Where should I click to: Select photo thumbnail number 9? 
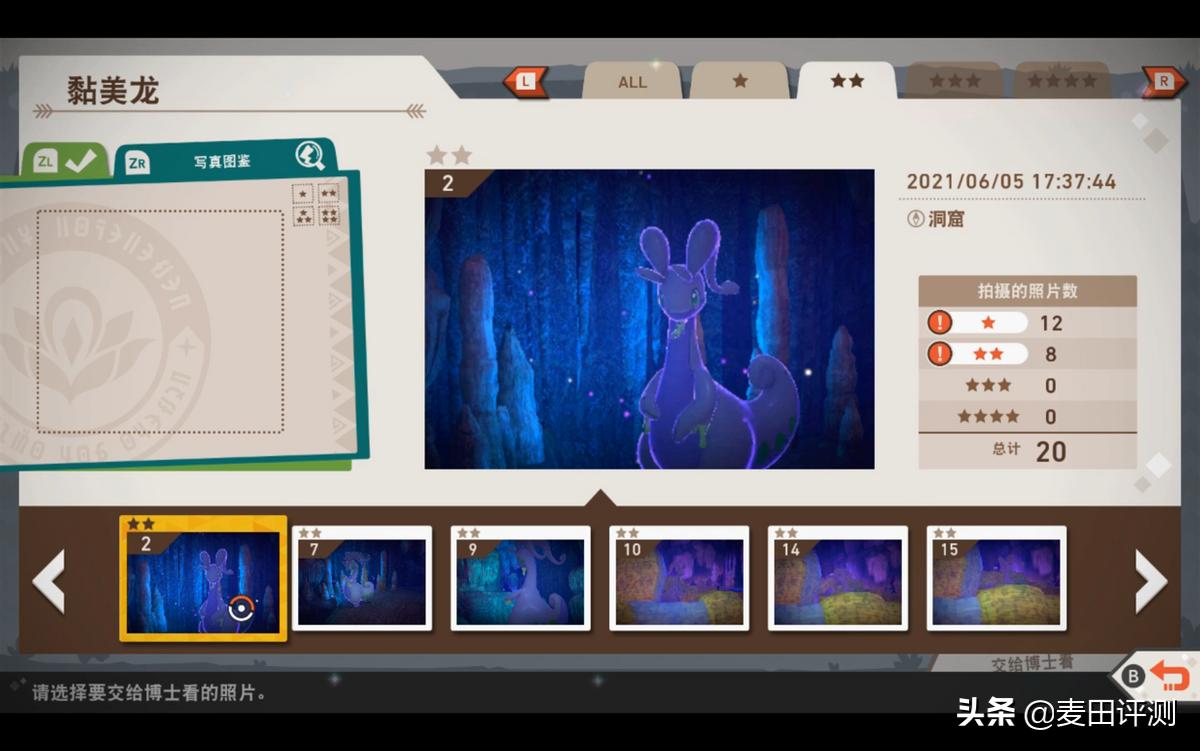coord(520,578)
